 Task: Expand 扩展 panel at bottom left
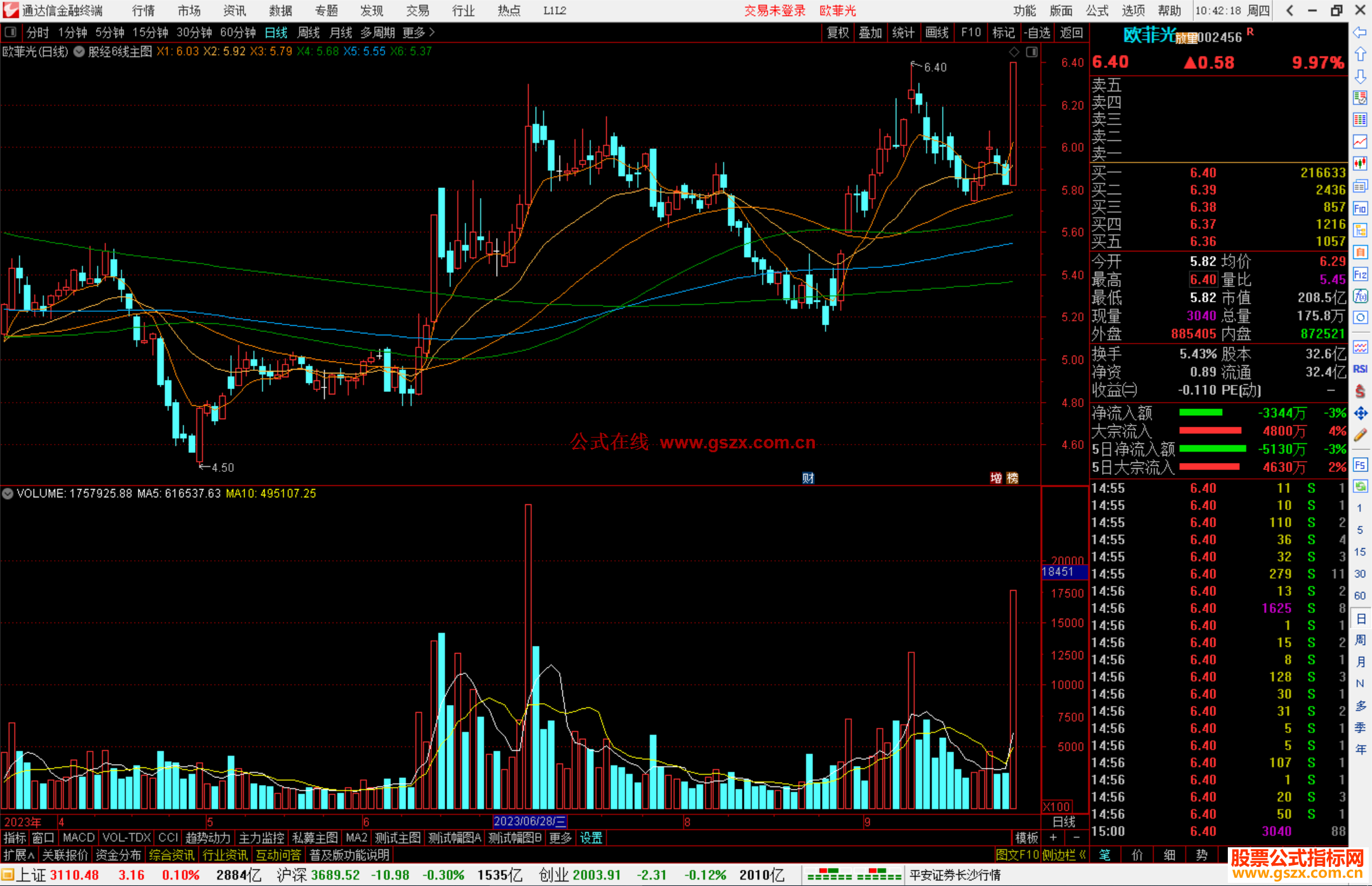(x=19, y=855)
